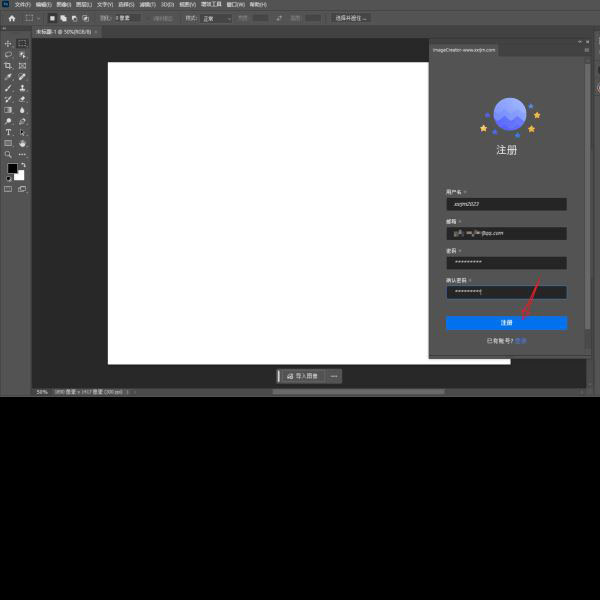600x600 pixels.
Task: Click the Home icon in options bar
Action: click(x=12, y=18)
